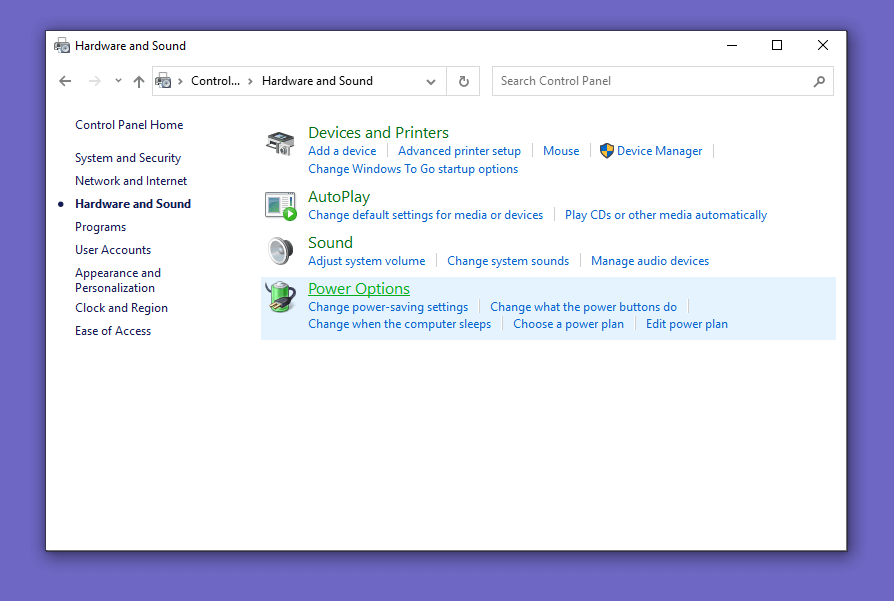Go up one level with the up arrow
Screen dimensions: 894x601
click(139, 82)
